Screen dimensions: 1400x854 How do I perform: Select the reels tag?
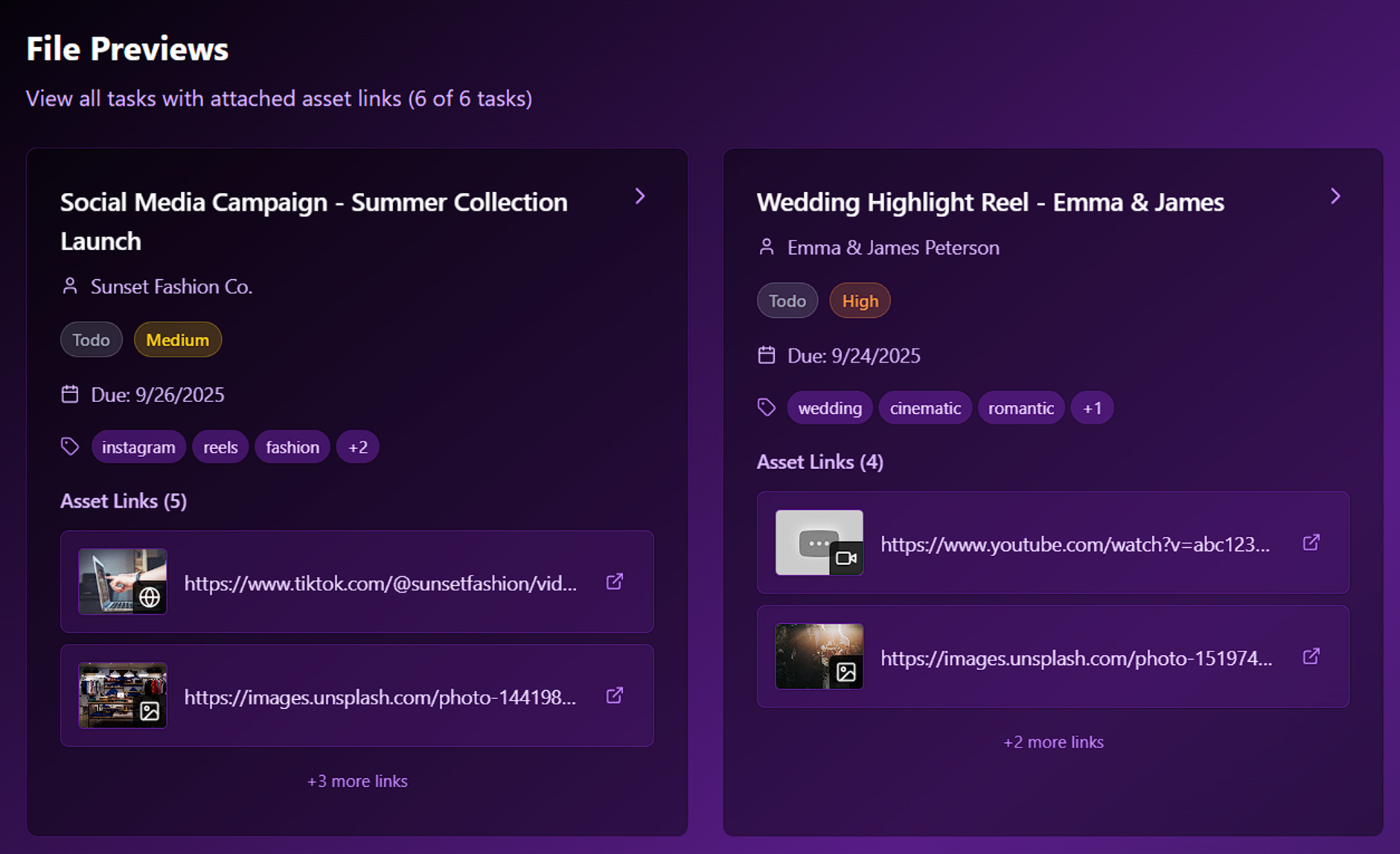[x=220, y=447]
